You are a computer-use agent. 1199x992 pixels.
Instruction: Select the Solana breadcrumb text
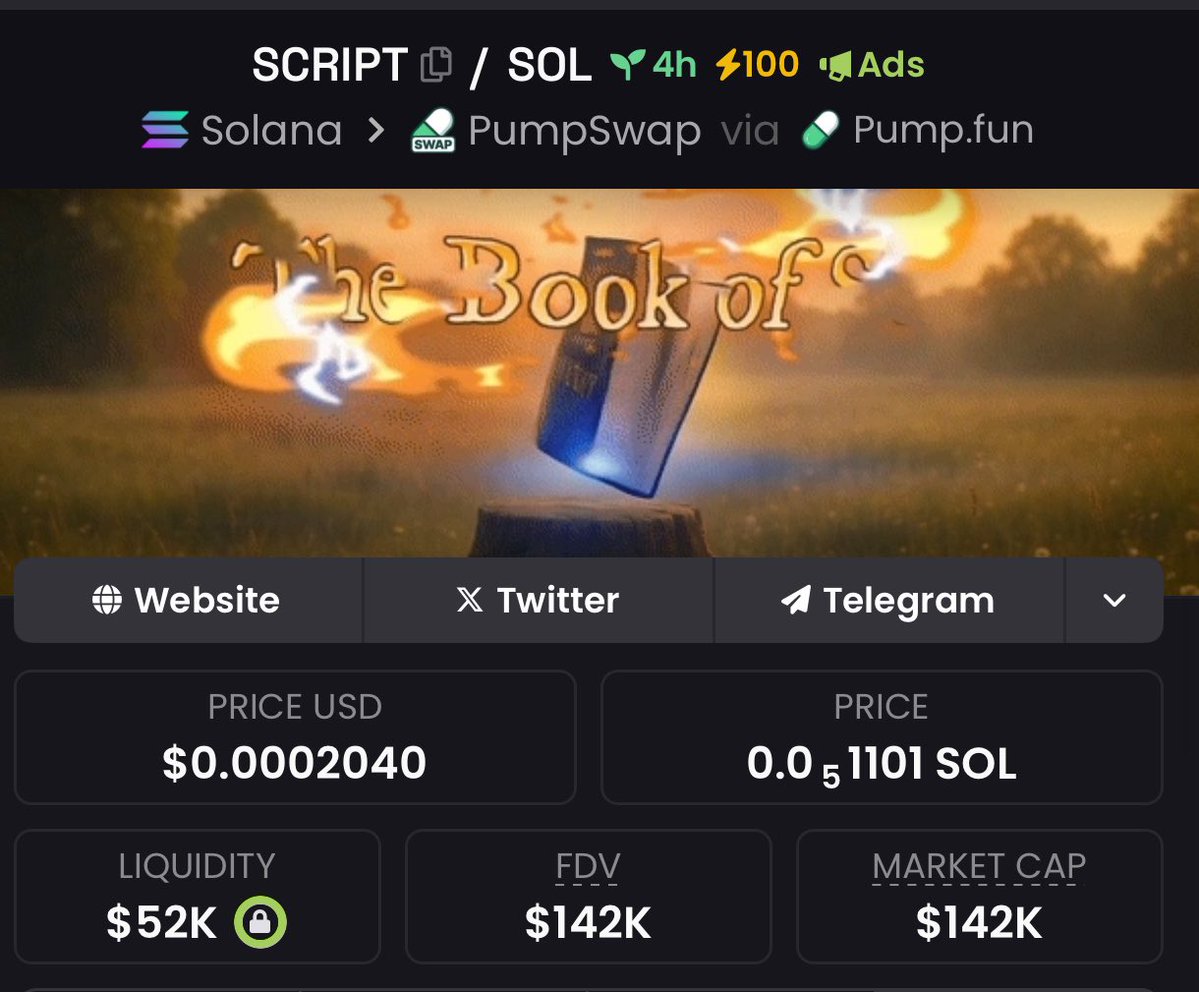[271, 130]
